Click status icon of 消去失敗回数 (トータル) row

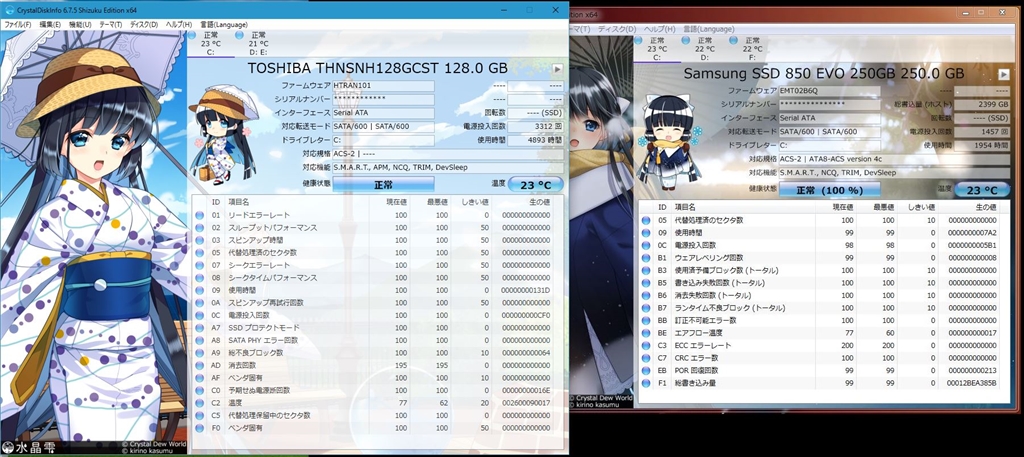[x=646, y=295]
